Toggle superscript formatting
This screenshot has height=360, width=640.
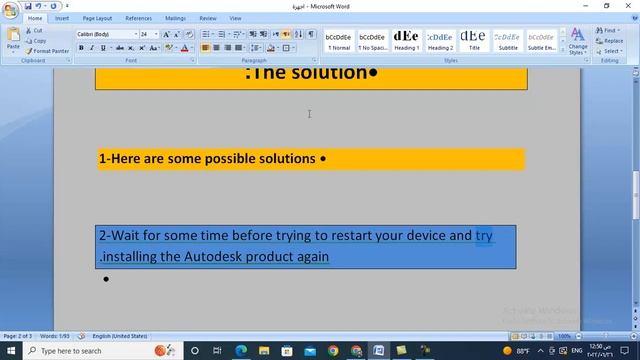click(142, 48)
